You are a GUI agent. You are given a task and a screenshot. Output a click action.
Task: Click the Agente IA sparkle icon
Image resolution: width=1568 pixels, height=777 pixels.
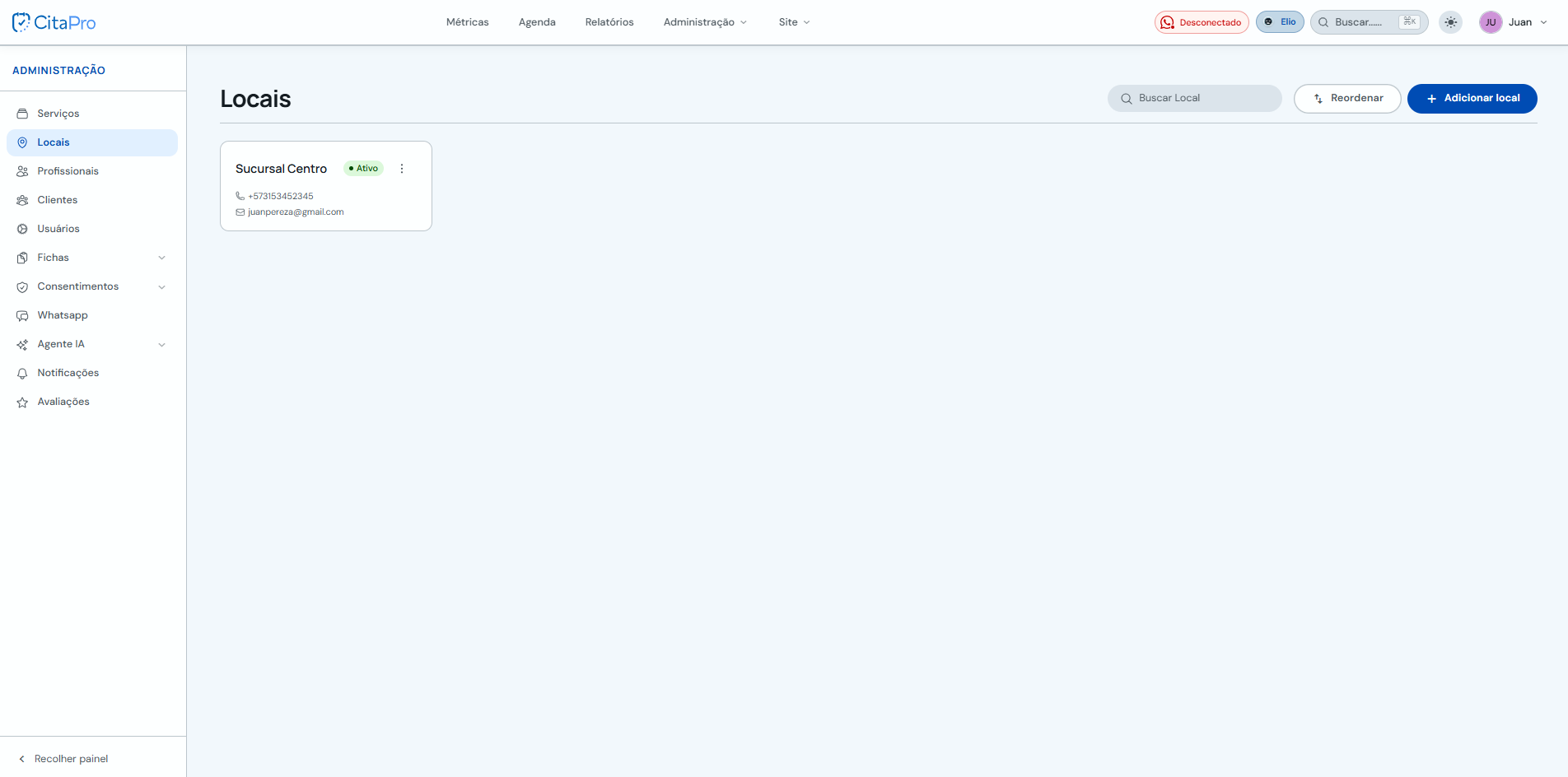tap(22, 344)
